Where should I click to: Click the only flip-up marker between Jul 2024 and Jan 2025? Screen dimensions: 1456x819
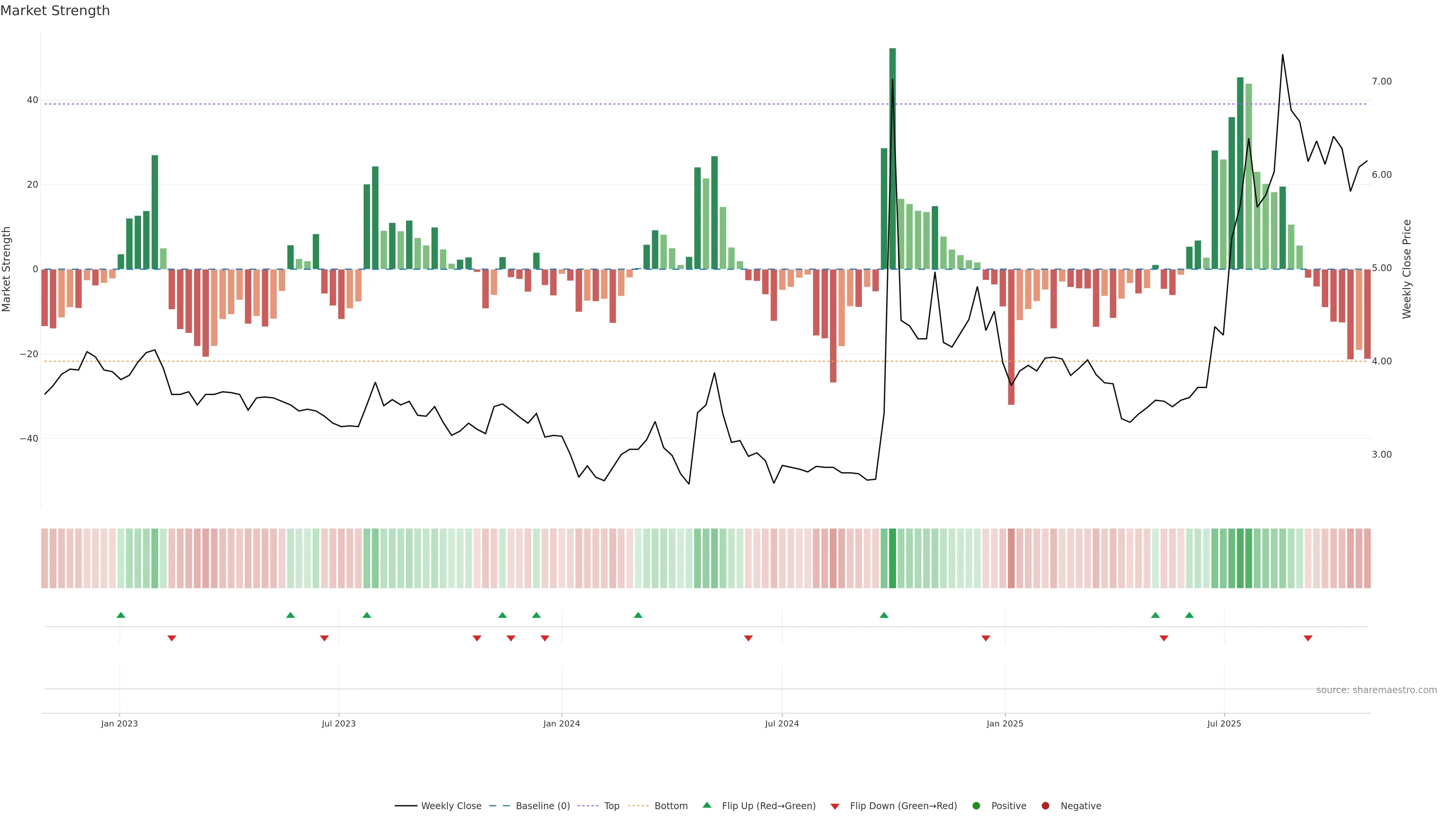(x=884, y=615)
